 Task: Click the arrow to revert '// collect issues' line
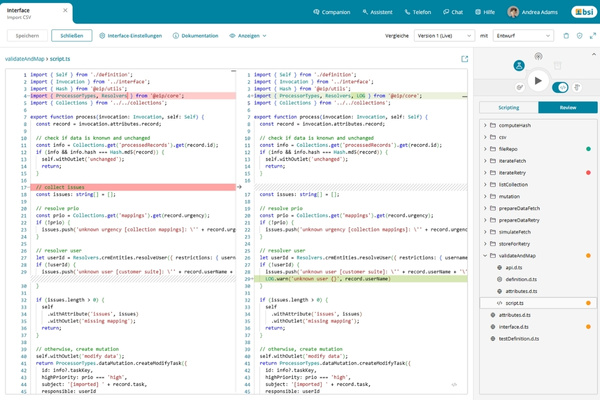(x=239, y=187)
